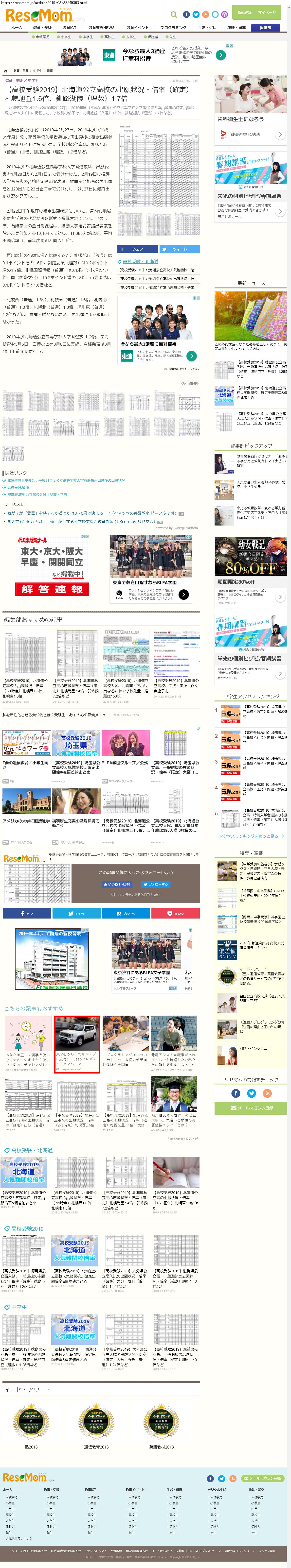Open Twitter icon in top header

(196, 15)
